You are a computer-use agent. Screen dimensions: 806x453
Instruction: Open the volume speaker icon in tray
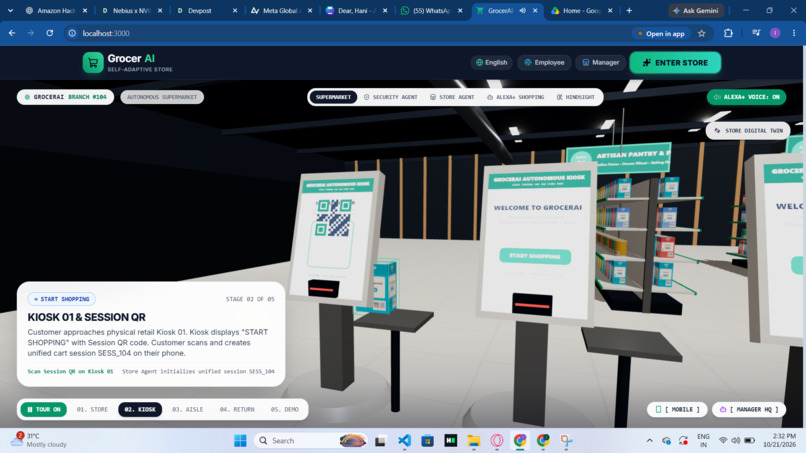736,441
